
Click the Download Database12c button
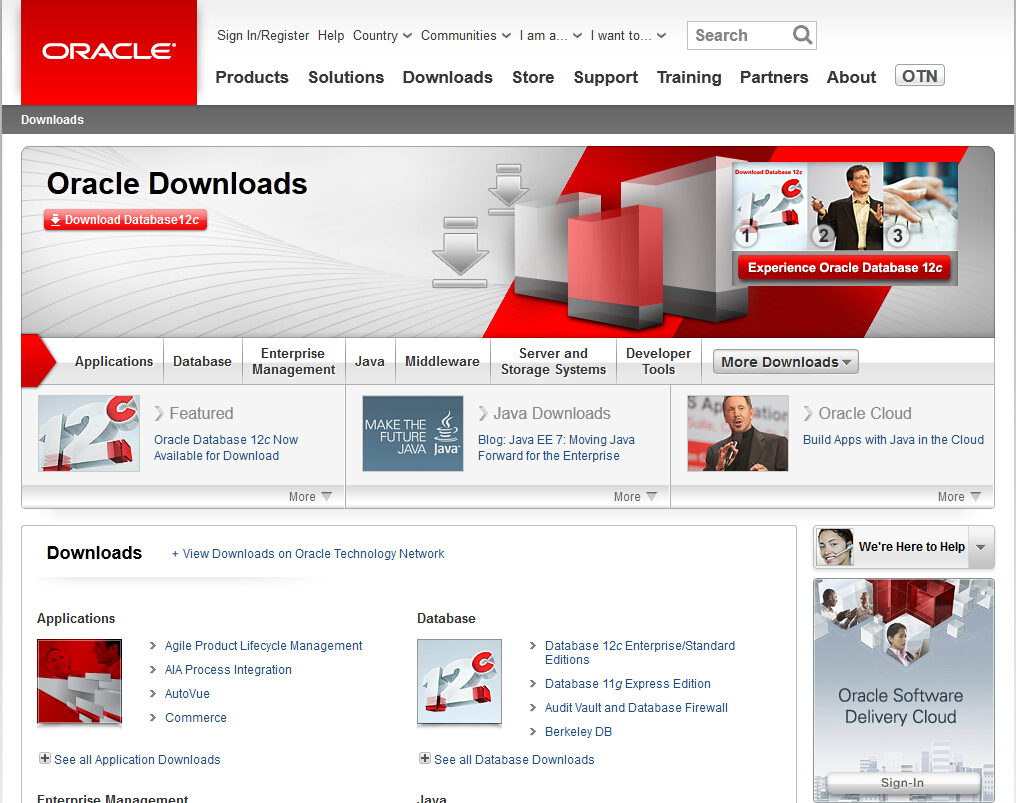[x=126, y=220]
